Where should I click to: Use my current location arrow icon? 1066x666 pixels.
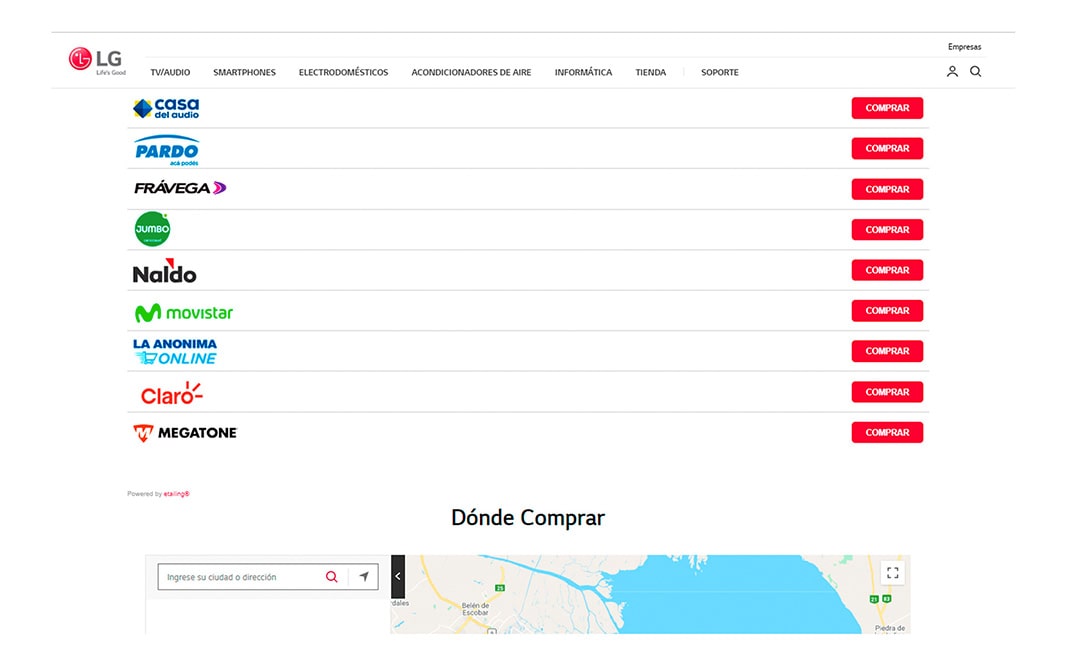tap(364, 577)
